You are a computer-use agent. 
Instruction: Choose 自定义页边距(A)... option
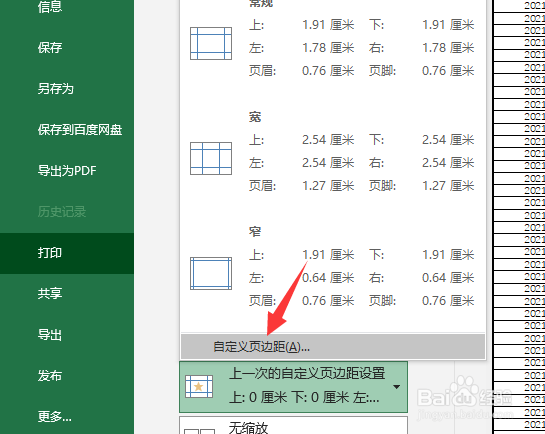[333, 346]
